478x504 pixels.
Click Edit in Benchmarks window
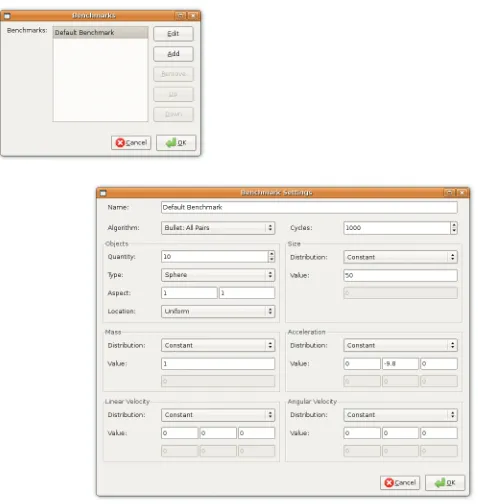pyautogui.click(x=173, y=34)
